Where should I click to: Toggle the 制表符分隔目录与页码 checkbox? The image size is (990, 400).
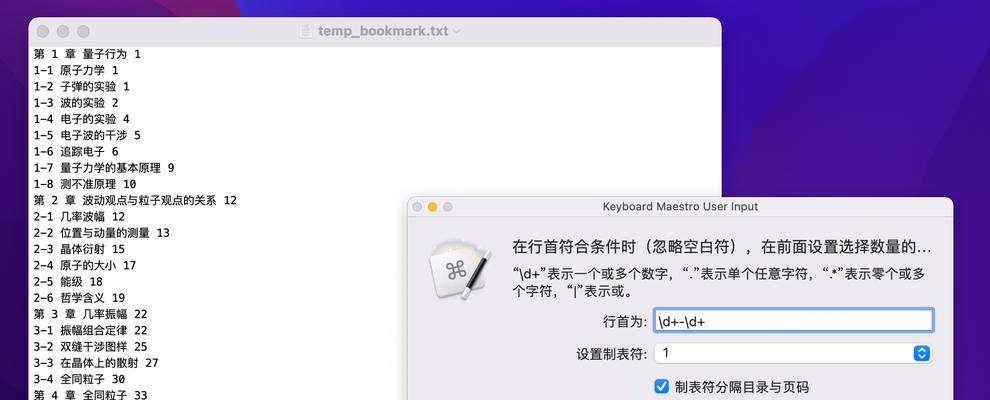pyautogui.click(x=661, y=386)
